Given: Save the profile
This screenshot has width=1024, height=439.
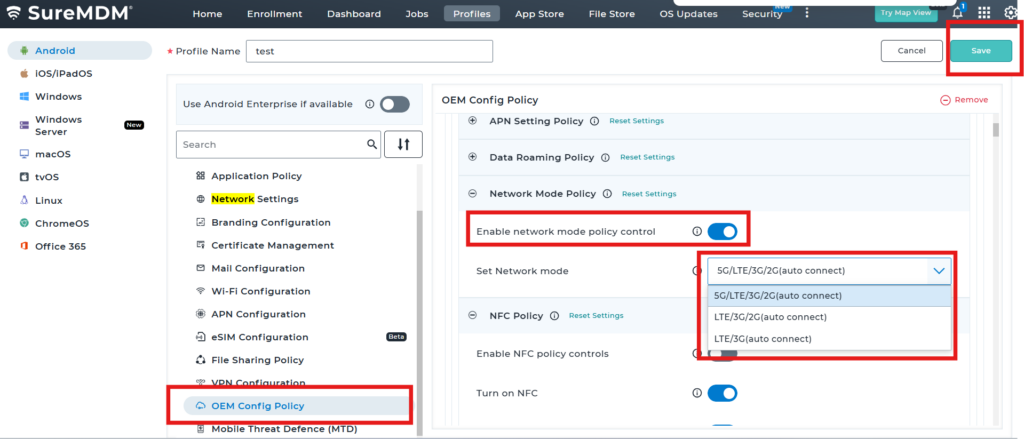Looking at the screenshot, I should [x=981, y=51].
